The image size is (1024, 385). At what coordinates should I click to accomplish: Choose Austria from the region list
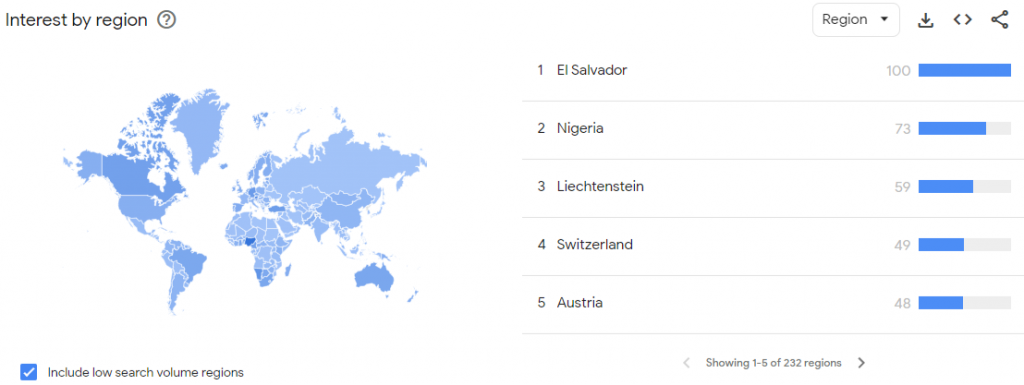[x=773, y=303]
